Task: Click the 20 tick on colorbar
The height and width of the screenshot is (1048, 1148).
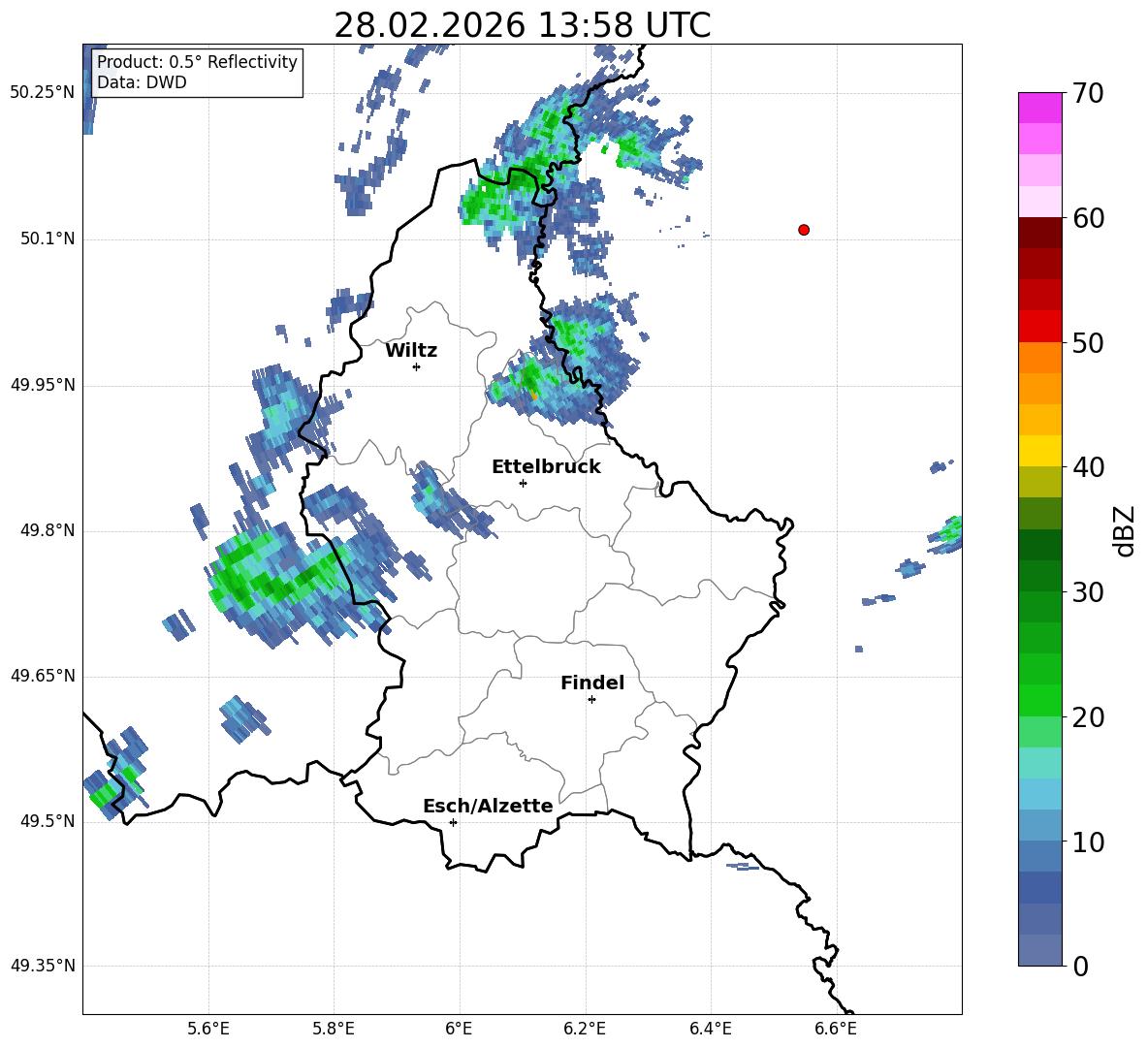Action: coord(1087,716)
